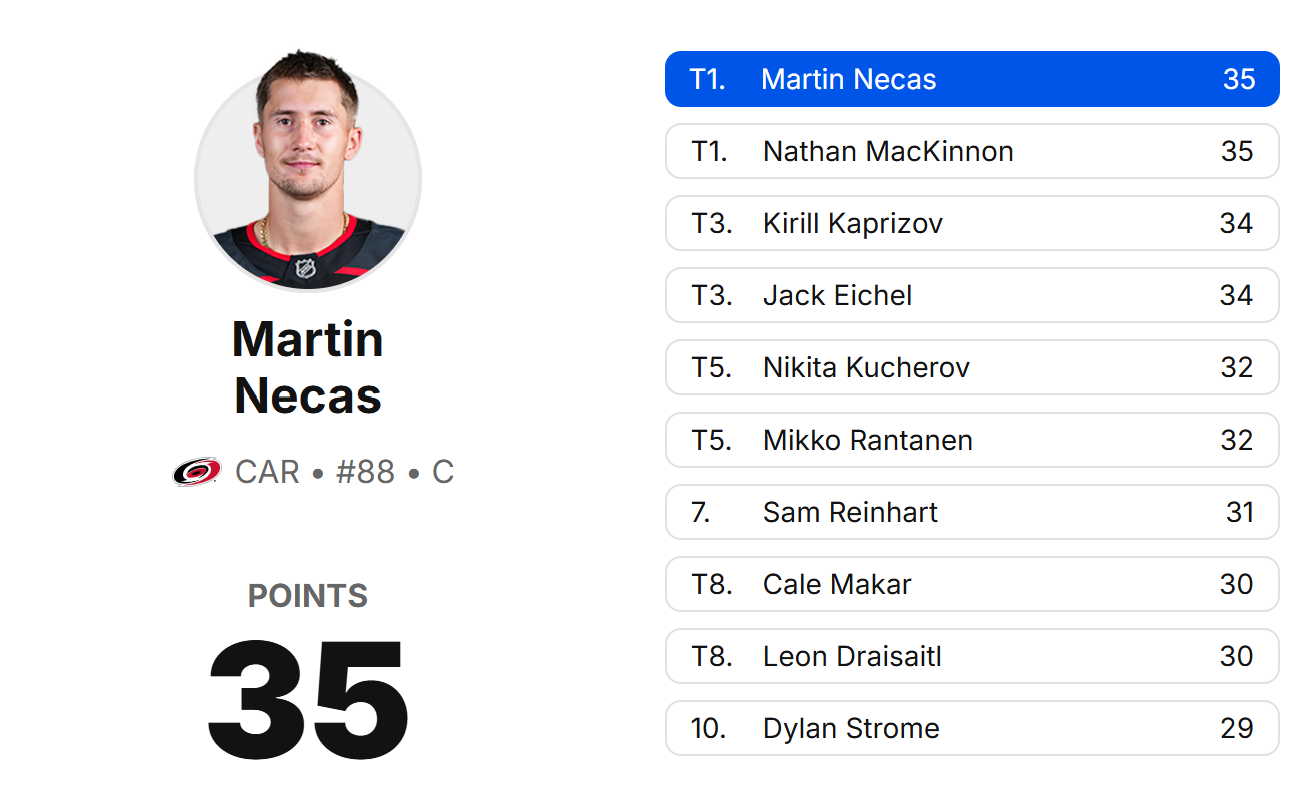Open Leon Draisaitl's player row

(972, 656)
